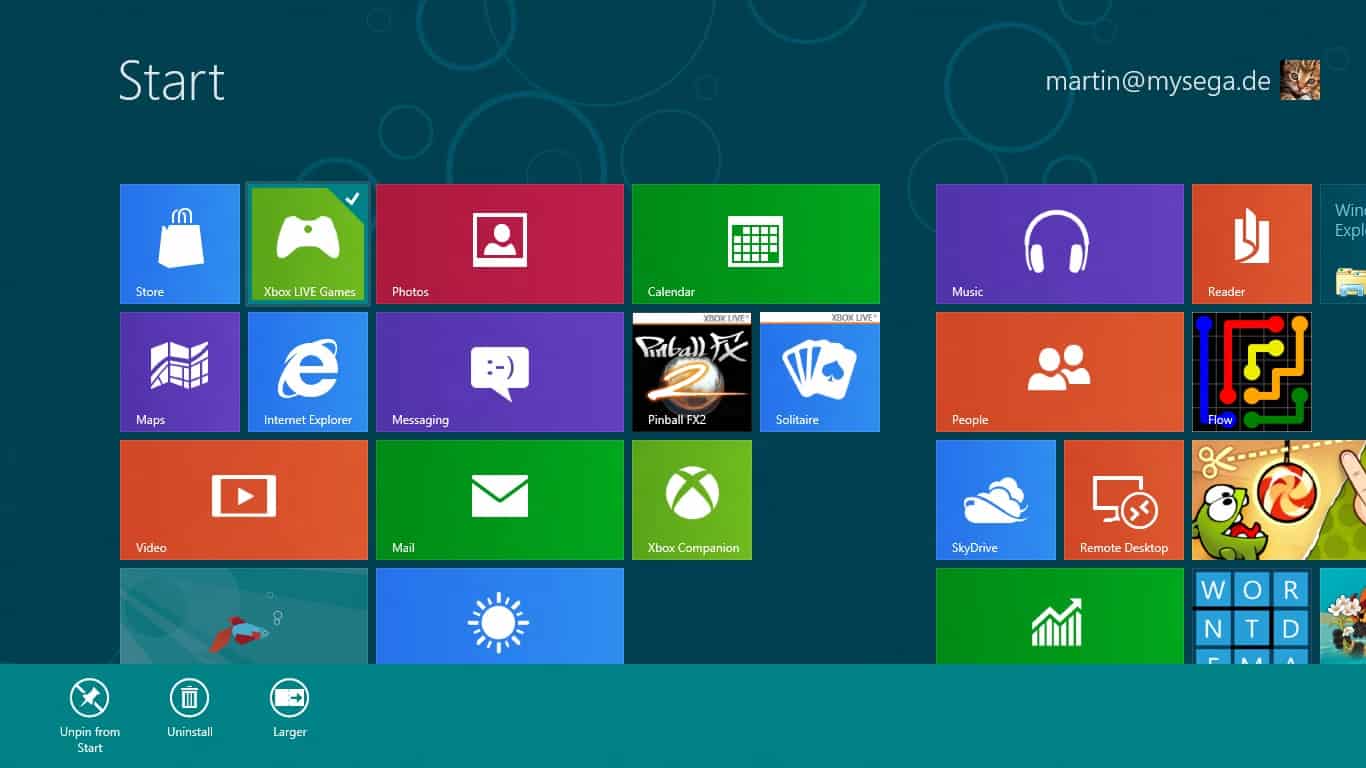The height and width of the screenshot is (768, 1366).
Task: Open the Store tile
Action: pyautogui.click(x=180, y=244)
